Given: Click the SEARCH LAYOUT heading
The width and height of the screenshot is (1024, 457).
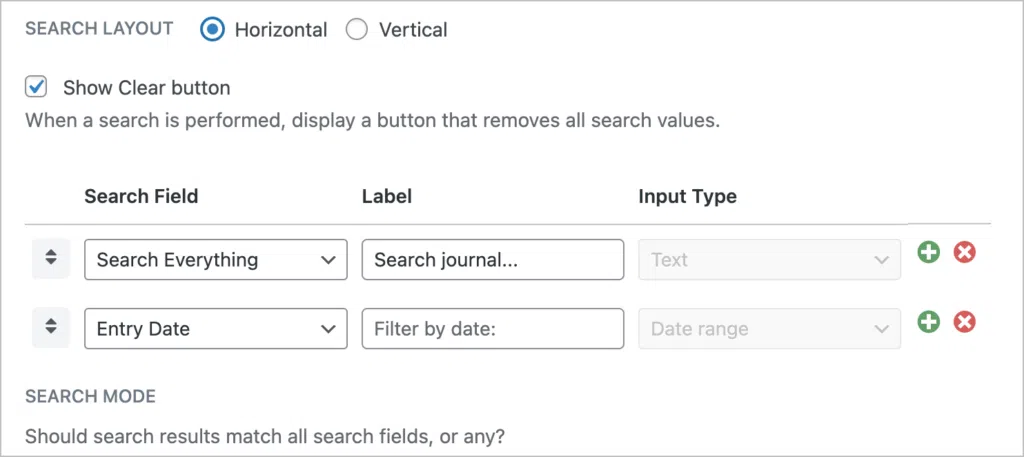Looking at the screenshot, I should (x=99, y=29).
